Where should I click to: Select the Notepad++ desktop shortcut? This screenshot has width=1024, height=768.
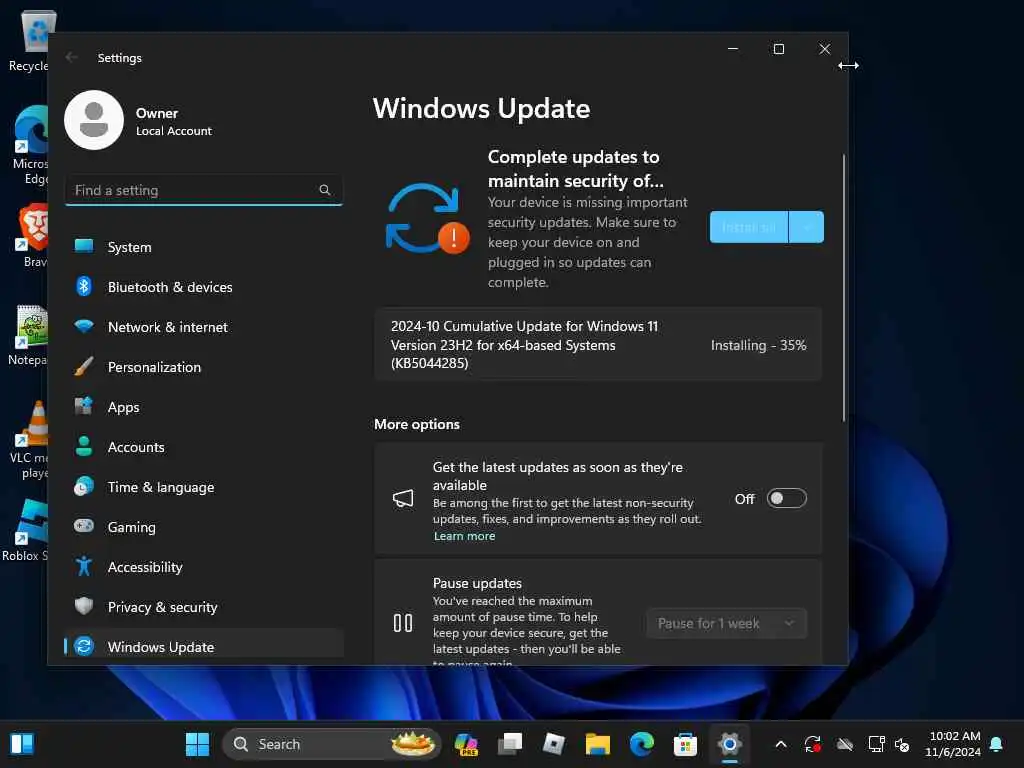pos(27,335)
